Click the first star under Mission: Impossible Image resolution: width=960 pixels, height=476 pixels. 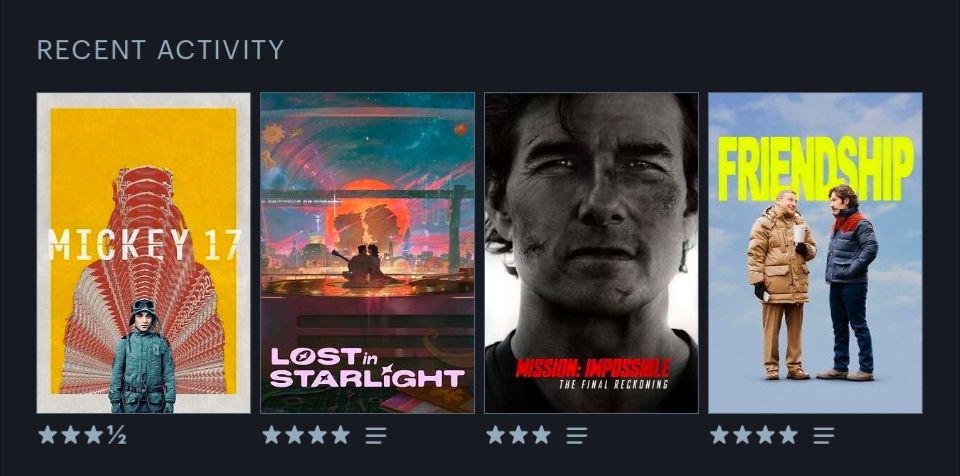(495, 435)
